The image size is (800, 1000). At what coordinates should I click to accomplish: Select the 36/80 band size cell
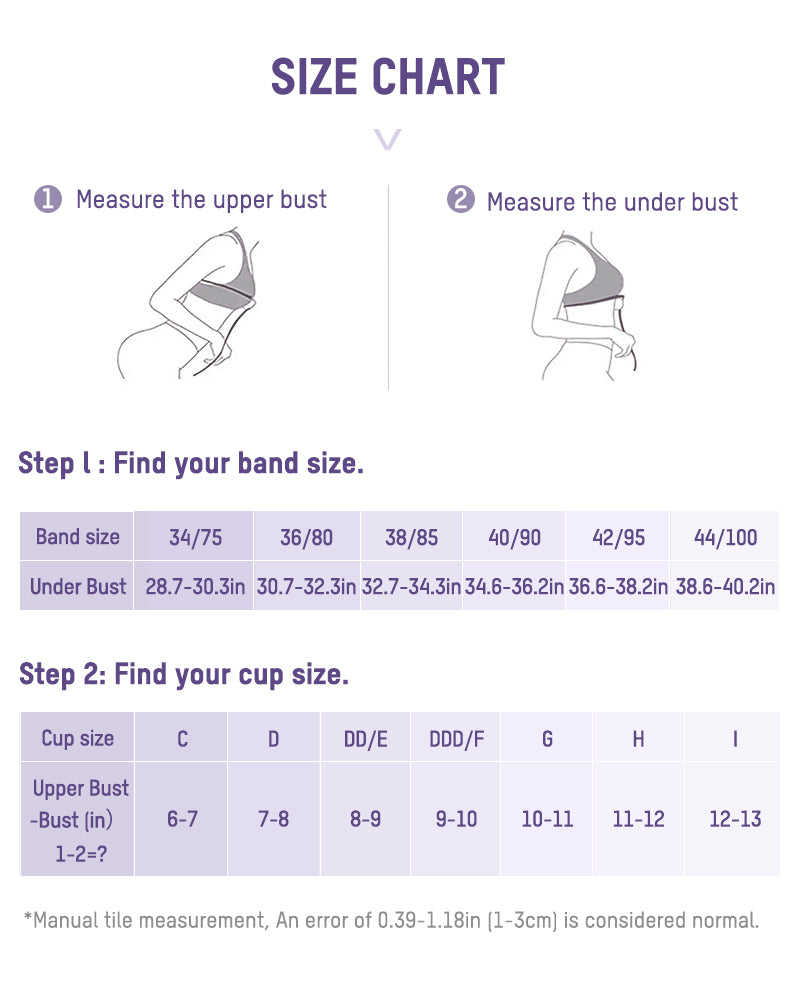point(306,537)
